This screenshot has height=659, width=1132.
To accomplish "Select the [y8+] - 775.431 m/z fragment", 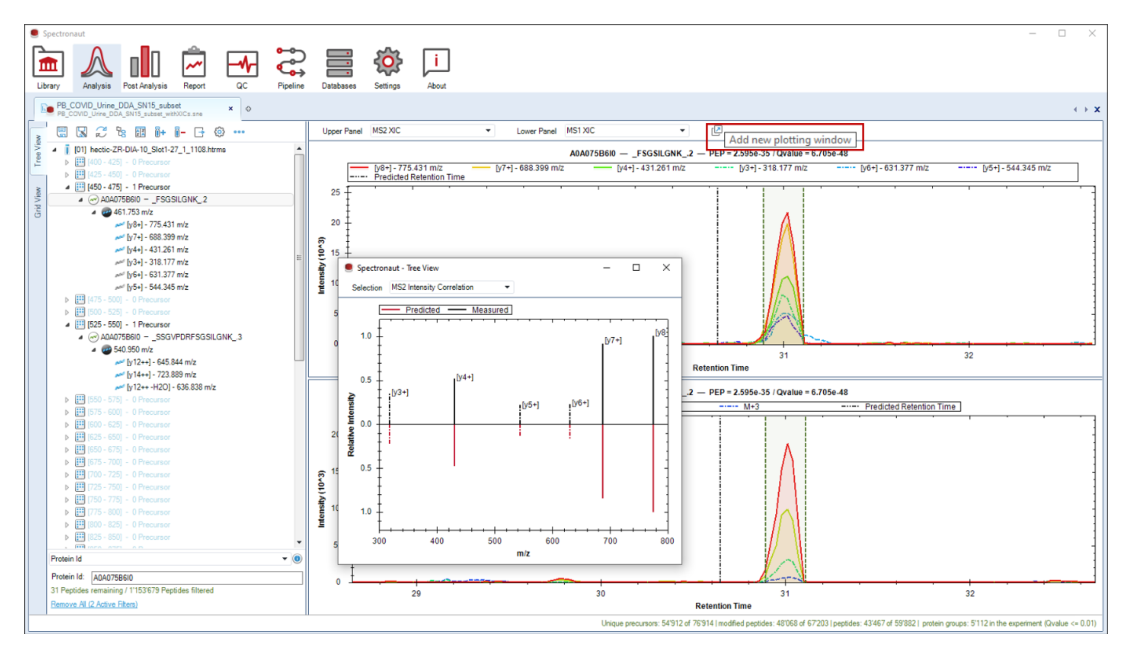I will pos(157,224).
